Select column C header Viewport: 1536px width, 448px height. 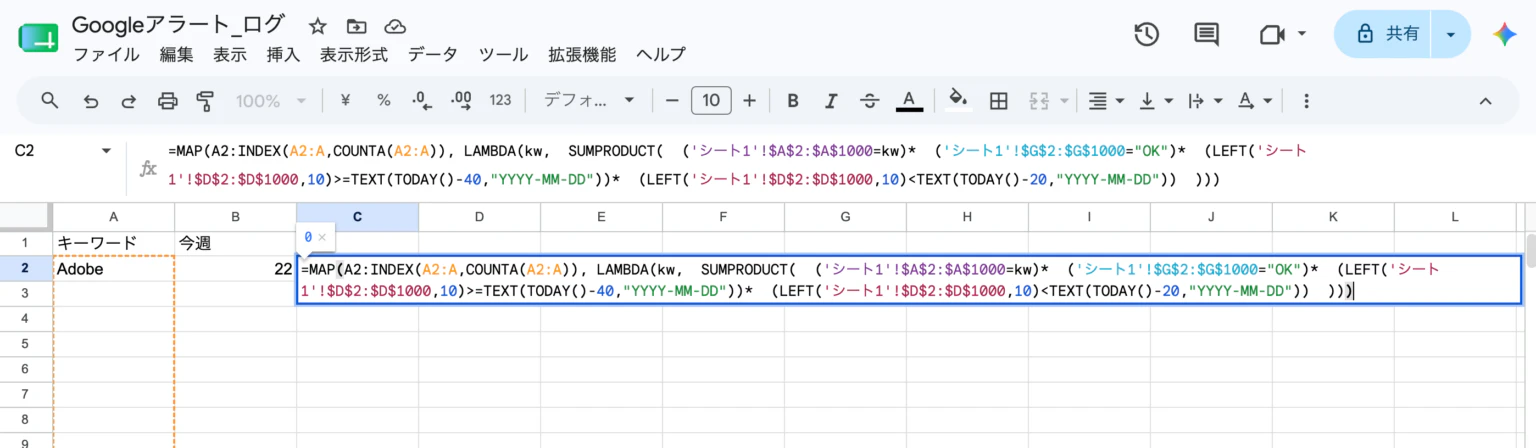tap(357, 217)
